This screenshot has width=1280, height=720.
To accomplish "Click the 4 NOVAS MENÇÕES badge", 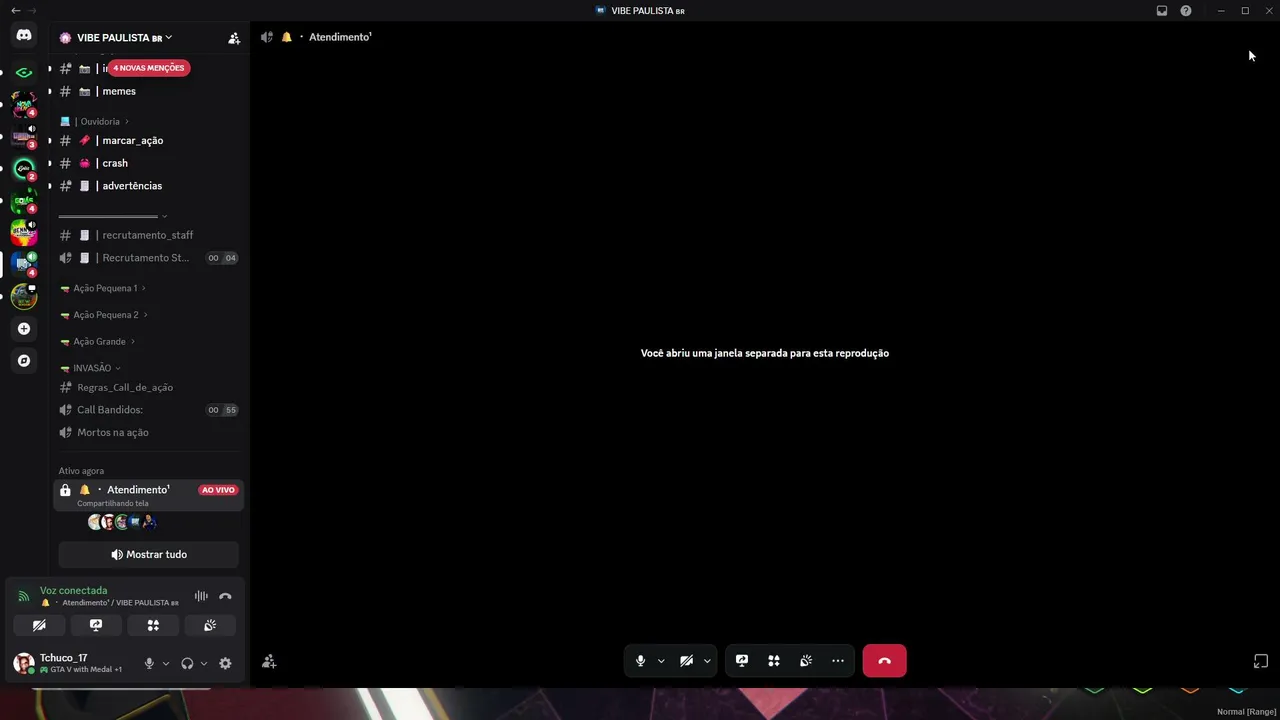I will tap(148, 68).
